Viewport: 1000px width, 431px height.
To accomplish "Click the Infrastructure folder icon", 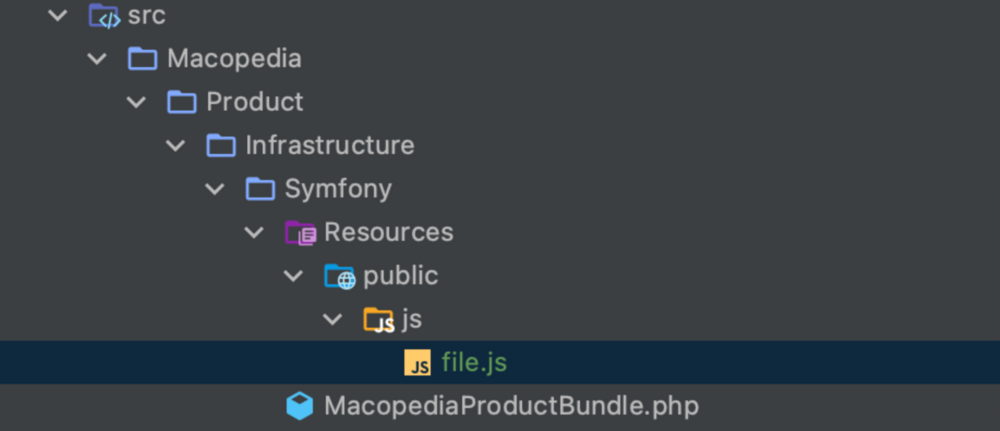I will point(221,145).
